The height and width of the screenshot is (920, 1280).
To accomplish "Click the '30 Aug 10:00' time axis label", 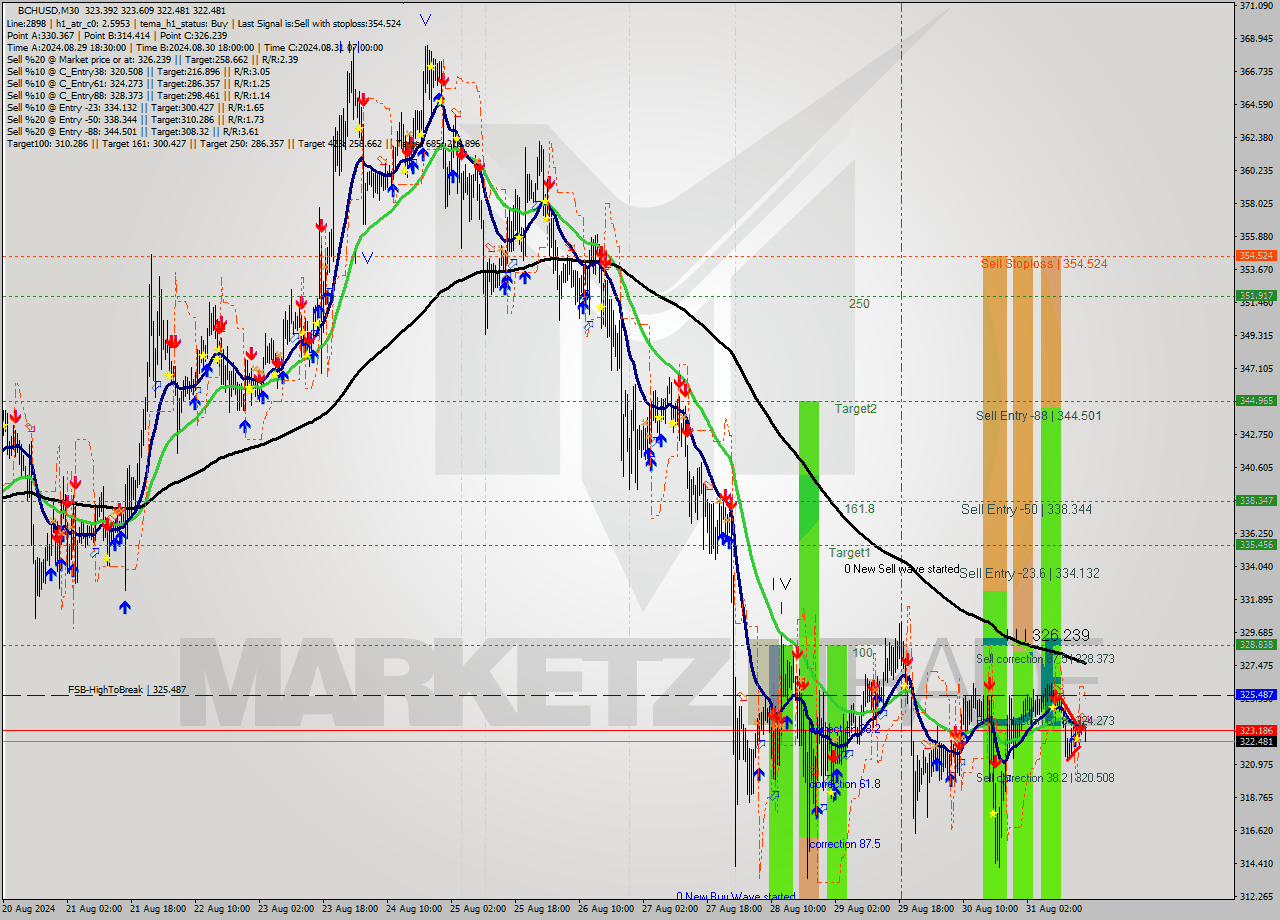I will pos(991,910).
